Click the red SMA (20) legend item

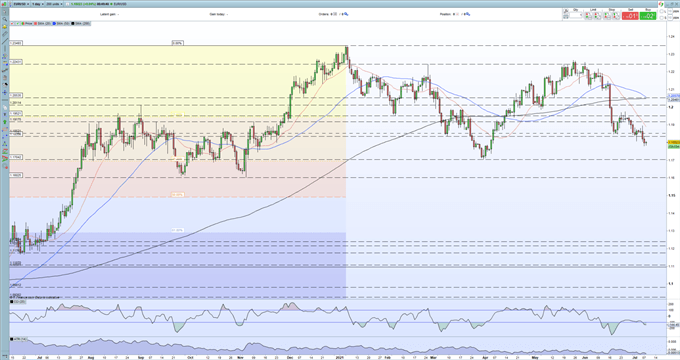(42, 23)
